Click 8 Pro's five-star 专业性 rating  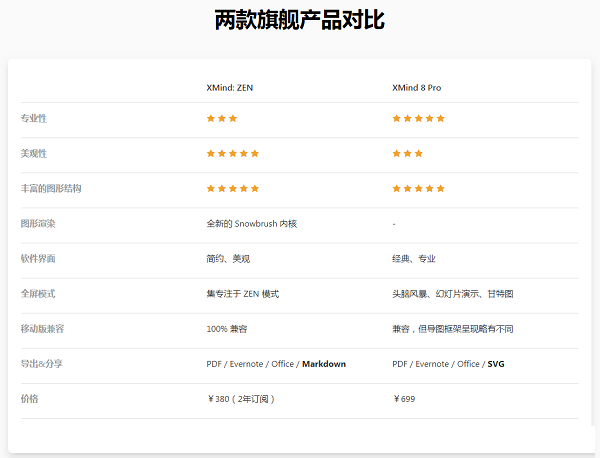click(x=419, y=118)
